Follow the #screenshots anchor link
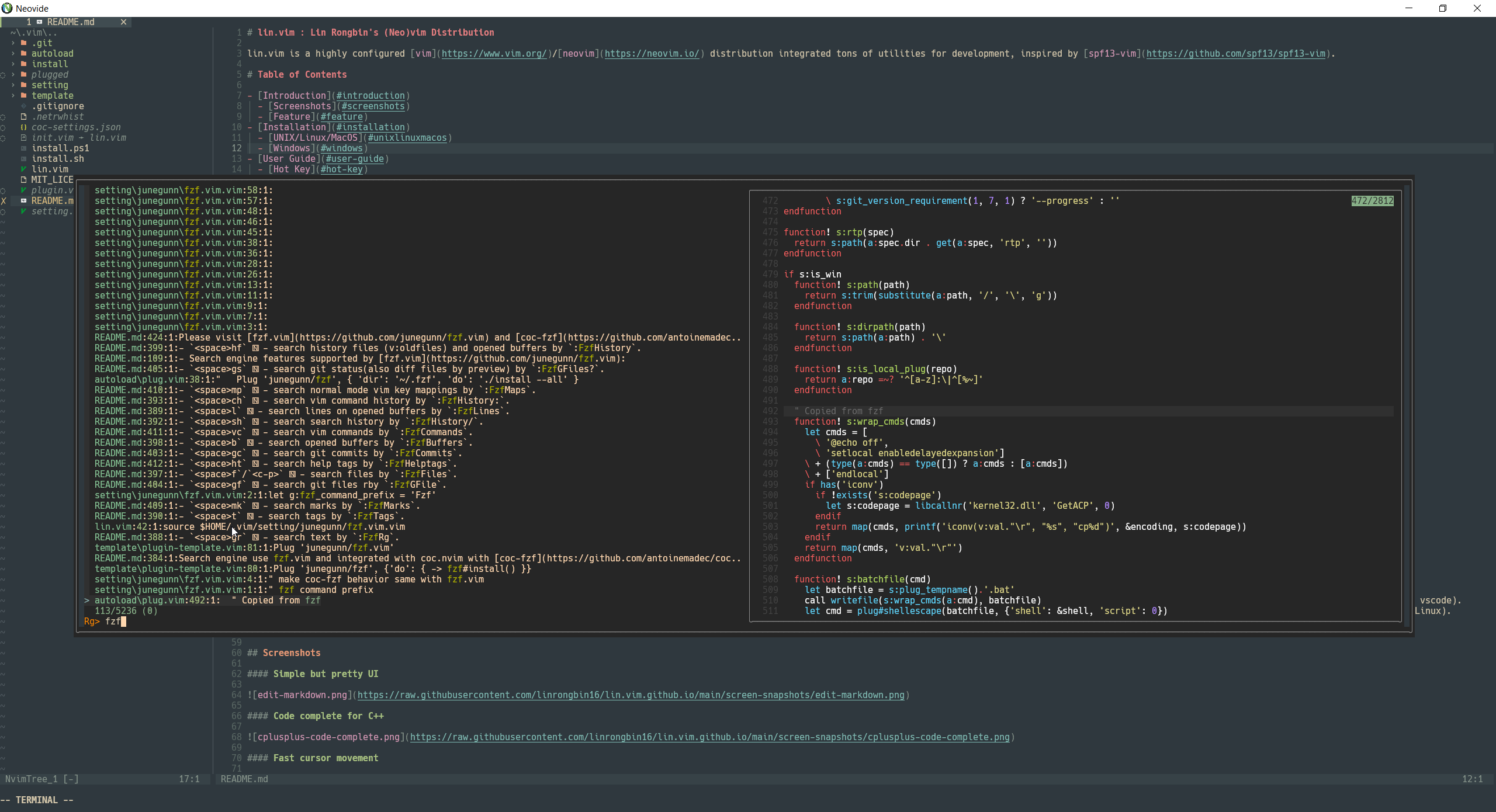This screenshot has width=1496, height=812. coord(373,106)
